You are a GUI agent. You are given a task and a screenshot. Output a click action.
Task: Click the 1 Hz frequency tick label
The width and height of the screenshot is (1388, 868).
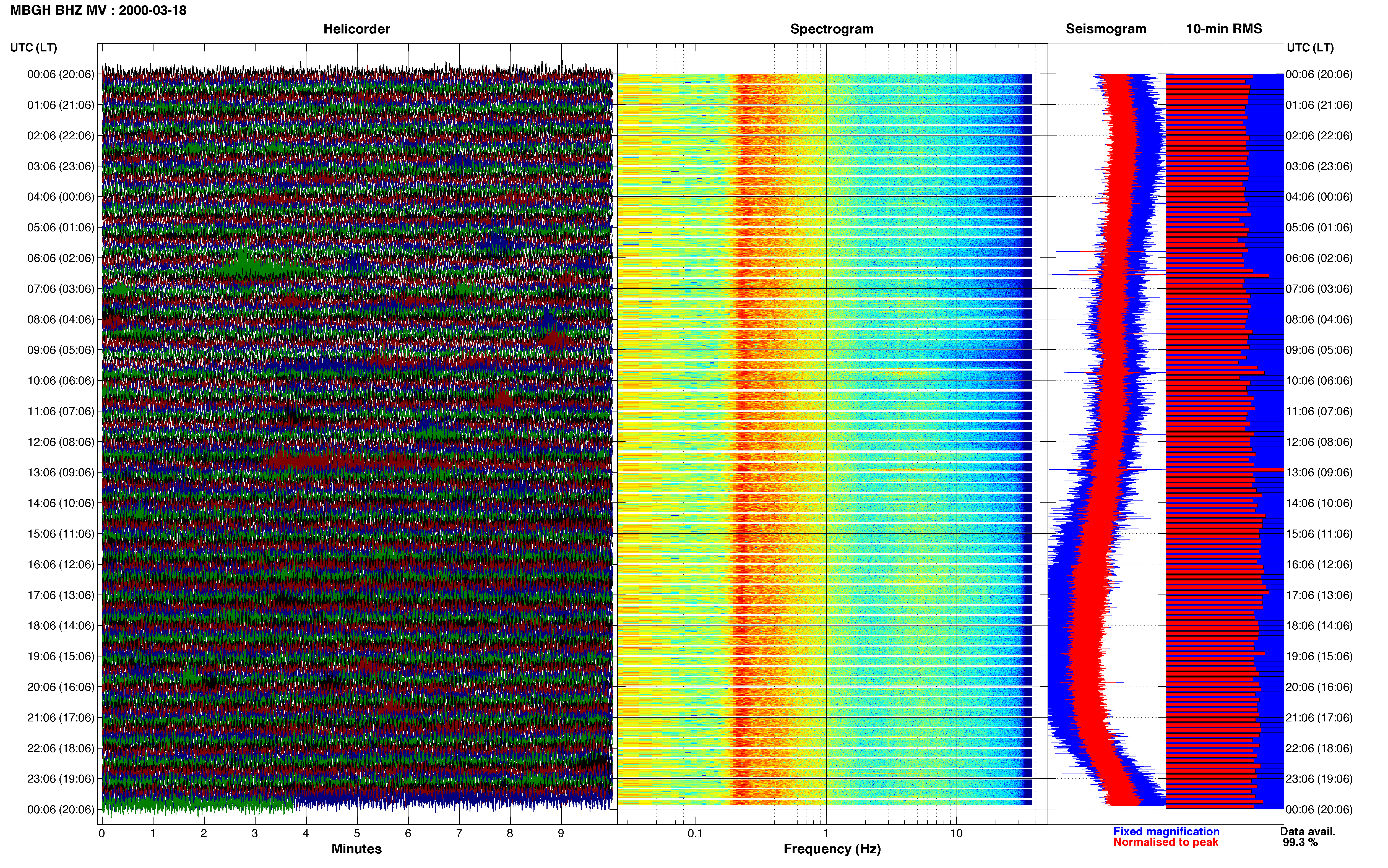click(x=826, y=833)
